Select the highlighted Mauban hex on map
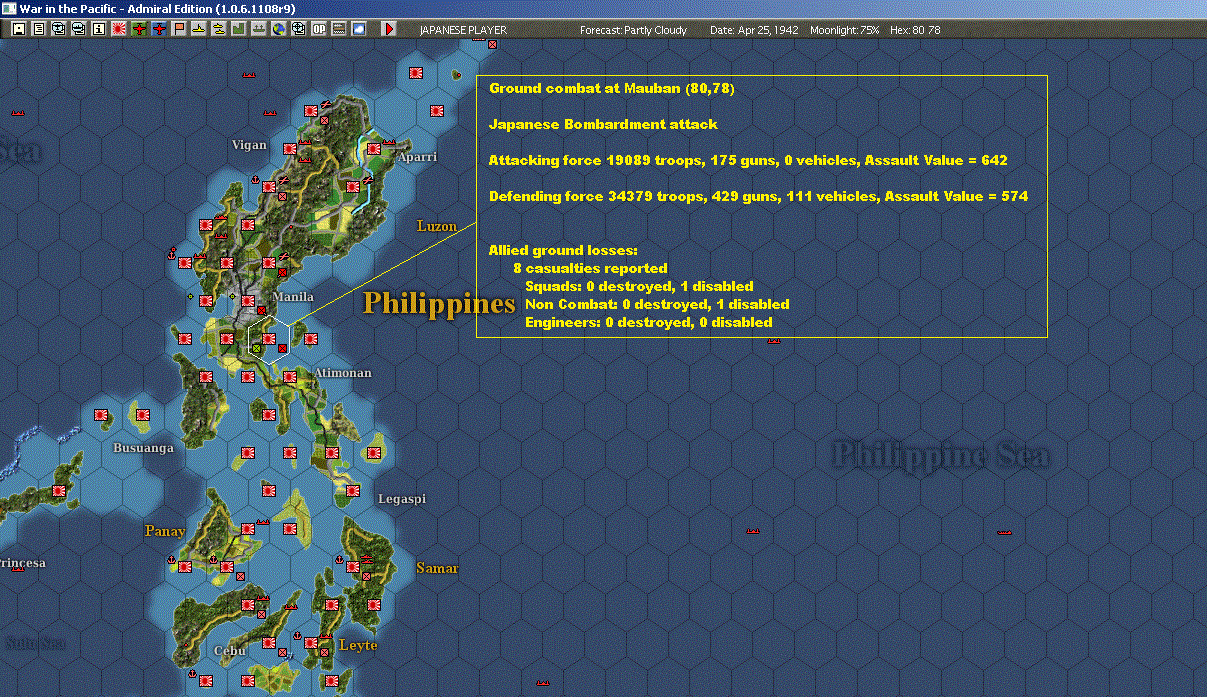The image size is (1207, 697). coord(269,338)
